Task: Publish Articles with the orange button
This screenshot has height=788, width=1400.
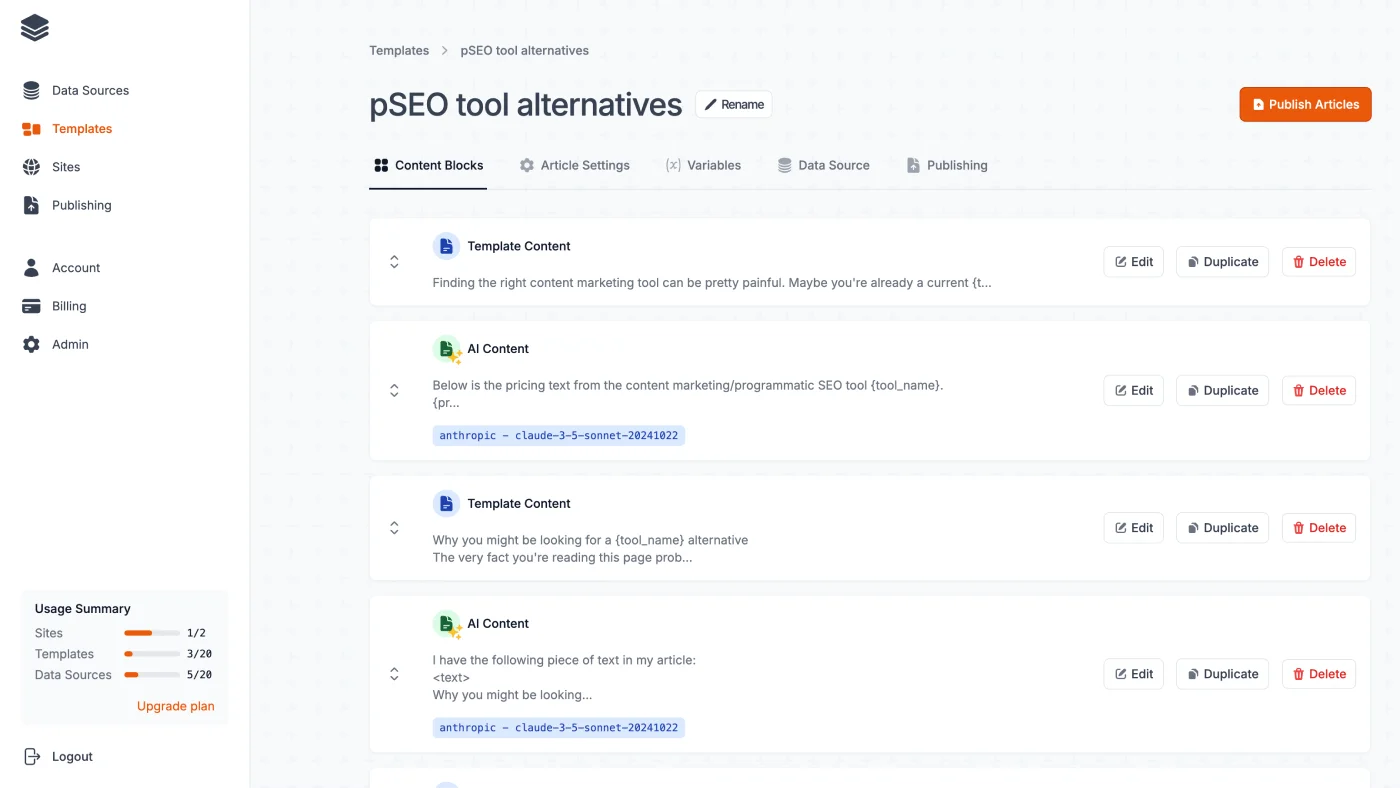Action: [1305, 104]
